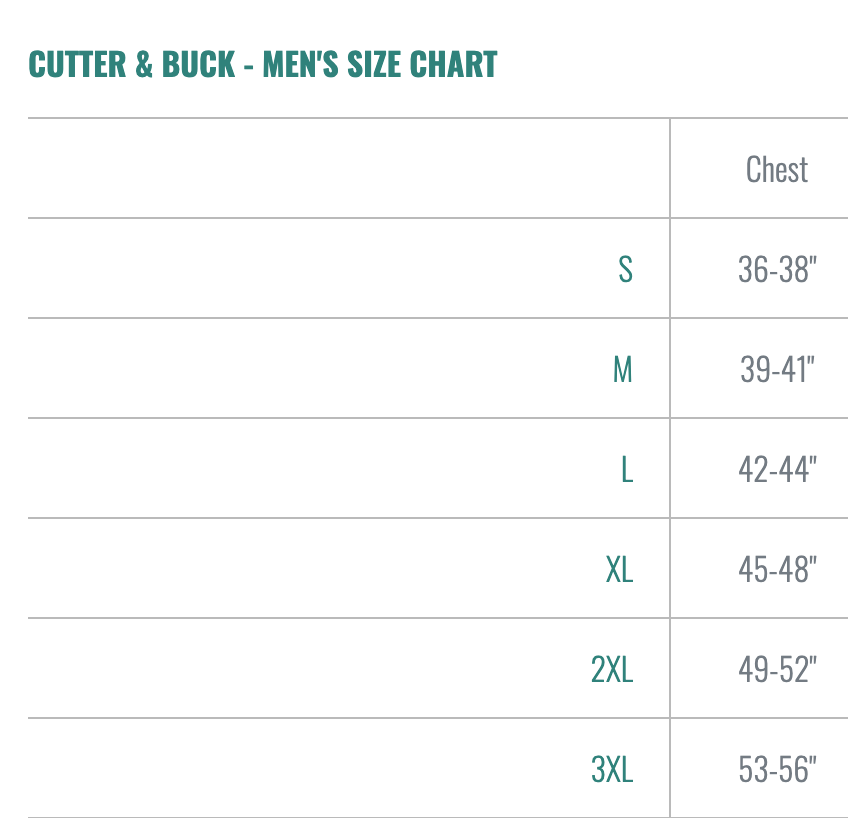Pick the XL size label

click(x=619, y=569)
